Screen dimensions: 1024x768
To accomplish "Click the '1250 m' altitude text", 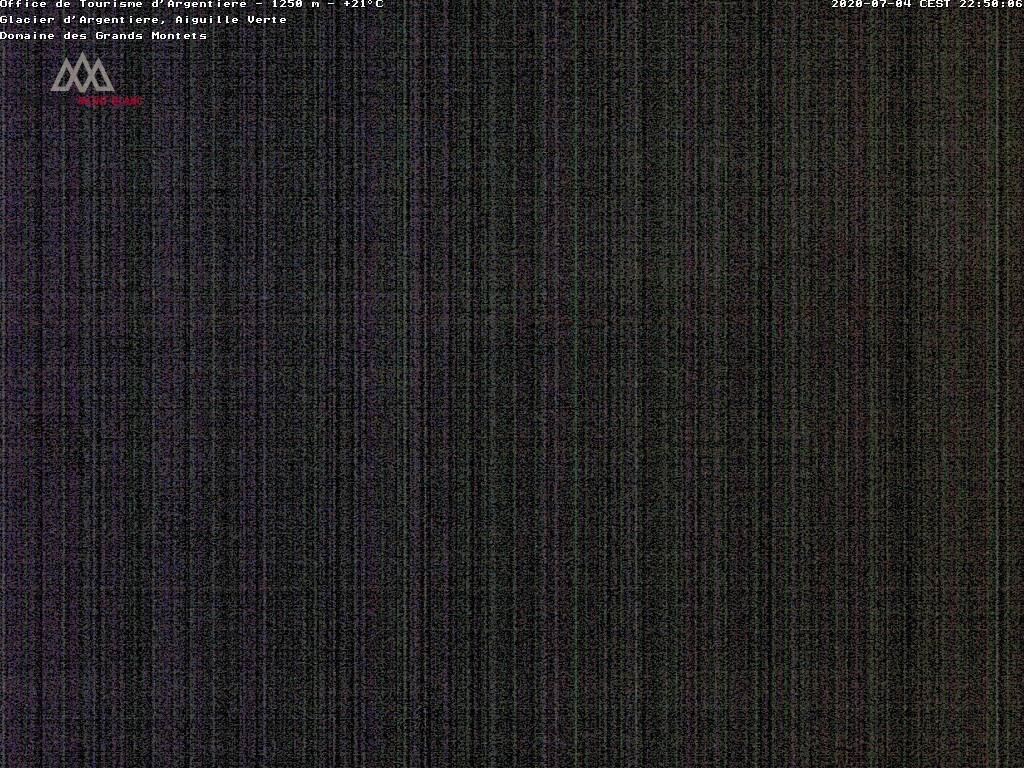I will (x=297, y=5).
